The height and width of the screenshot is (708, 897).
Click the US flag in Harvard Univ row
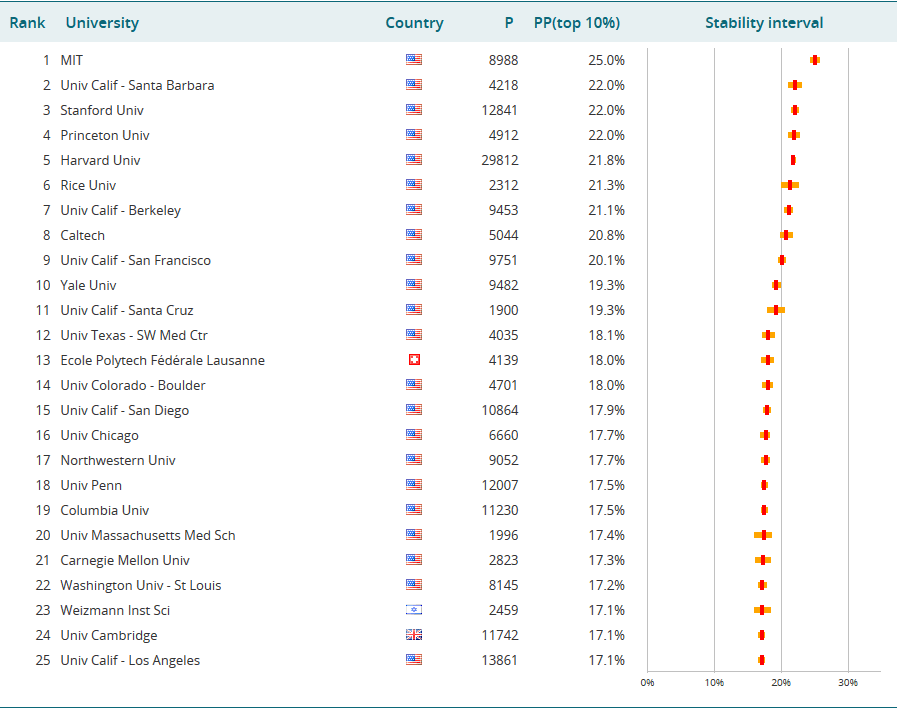[414, 160]
